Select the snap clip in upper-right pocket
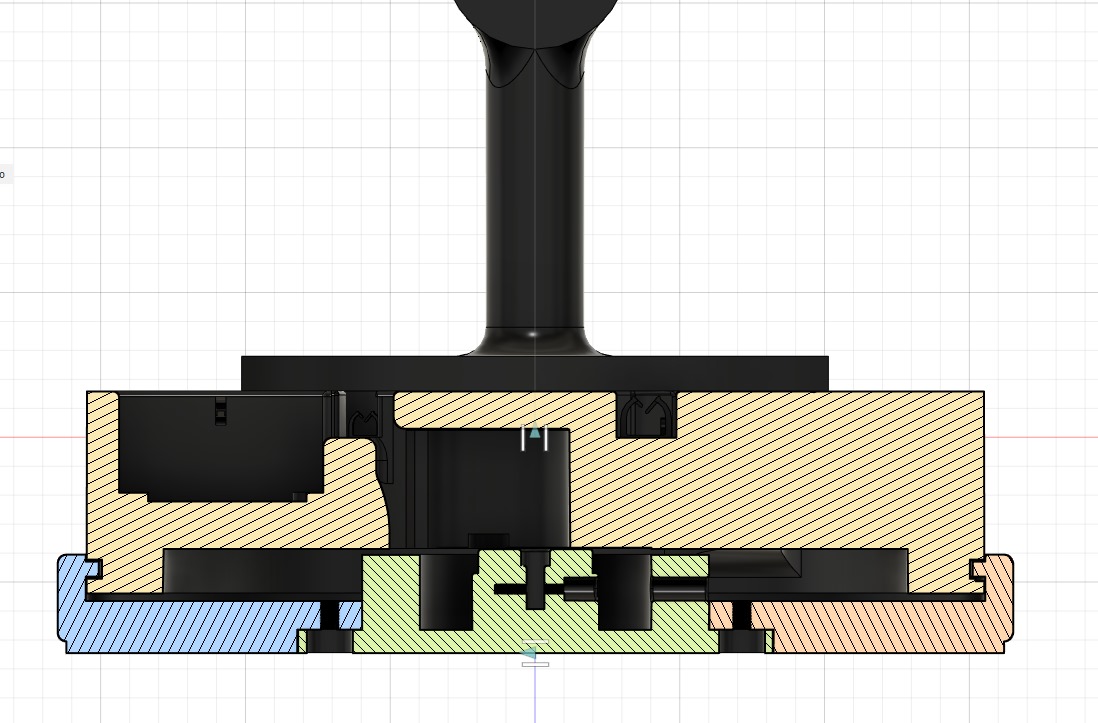The width and height of the screenshot is (1098, 723). (x=647, y=414)
